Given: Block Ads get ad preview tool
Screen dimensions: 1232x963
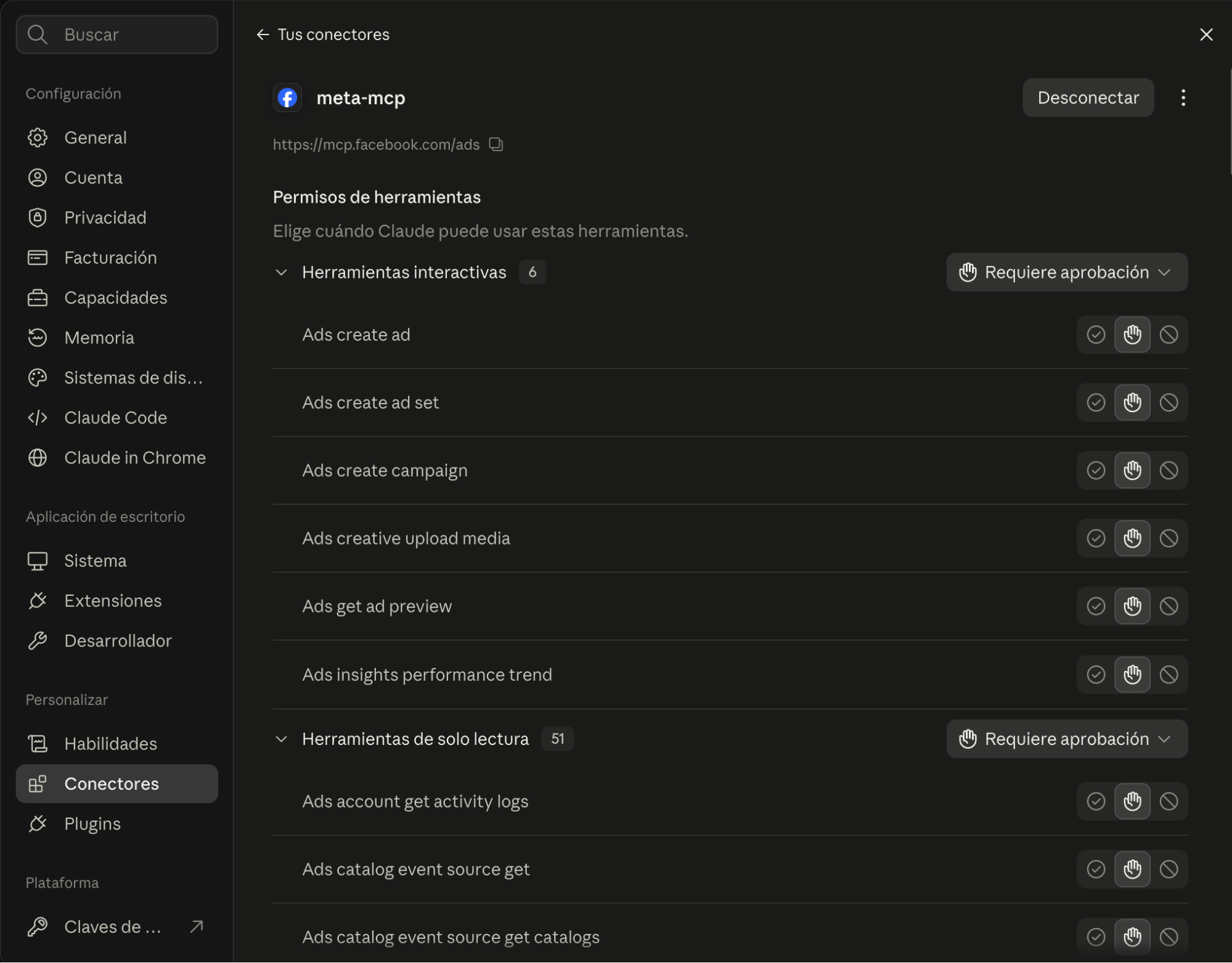Looking at the screenshot, I should [x=1169, y=606].
